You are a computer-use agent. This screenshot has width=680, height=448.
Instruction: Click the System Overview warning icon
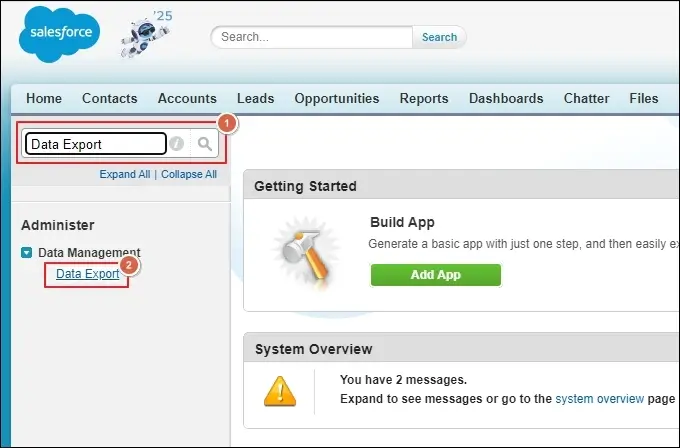tap(280, 388)
